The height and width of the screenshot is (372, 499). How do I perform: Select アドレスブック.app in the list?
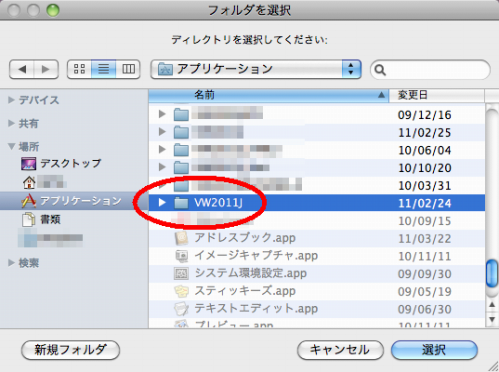pyautogui.click(x=245, y=238)
